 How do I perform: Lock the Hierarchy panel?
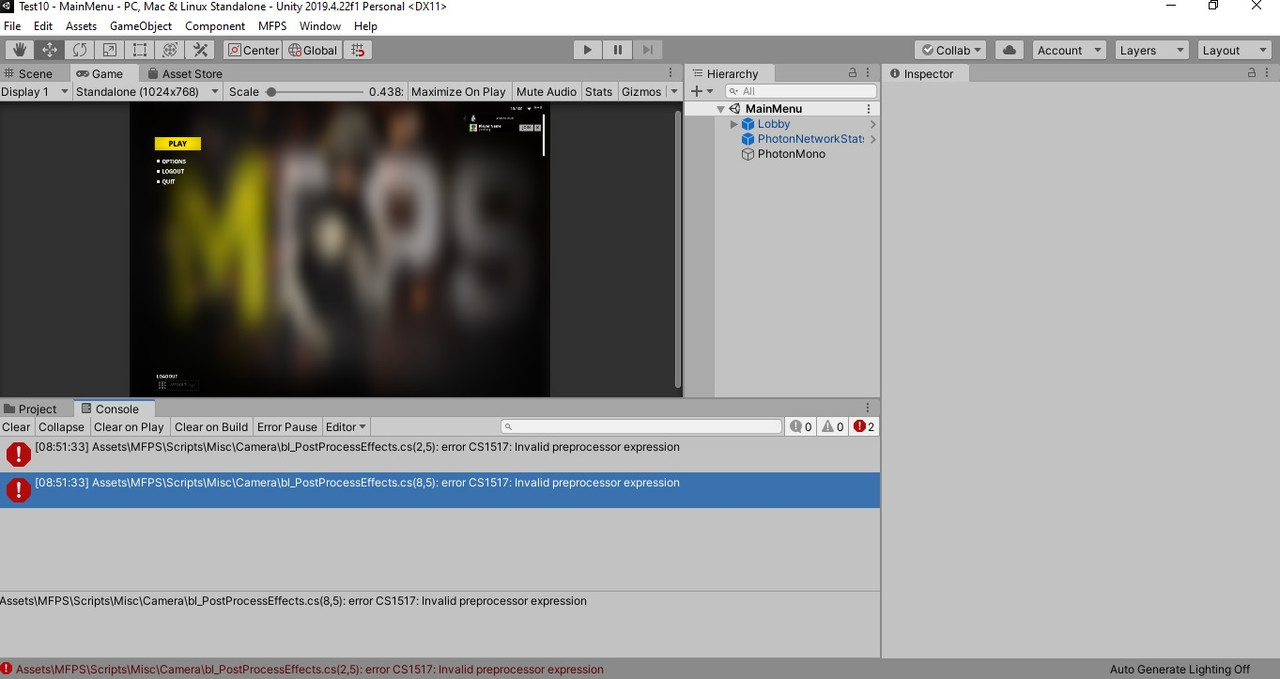point(852,73)
